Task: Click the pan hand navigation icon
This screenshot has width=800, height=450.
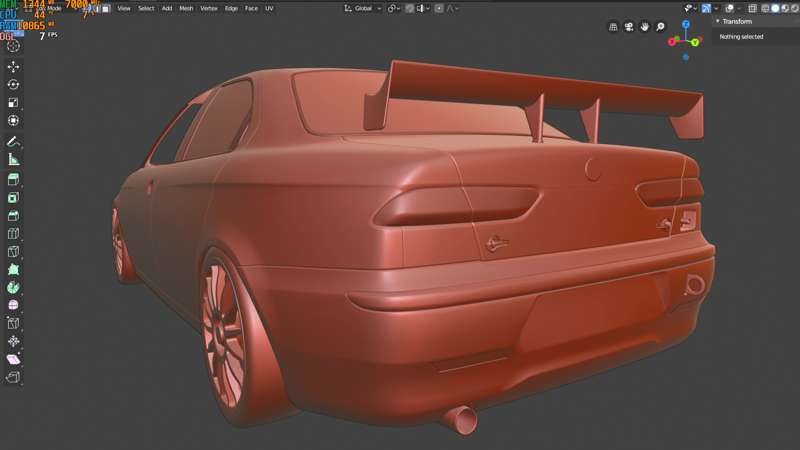Action: (x=646, y=27)
